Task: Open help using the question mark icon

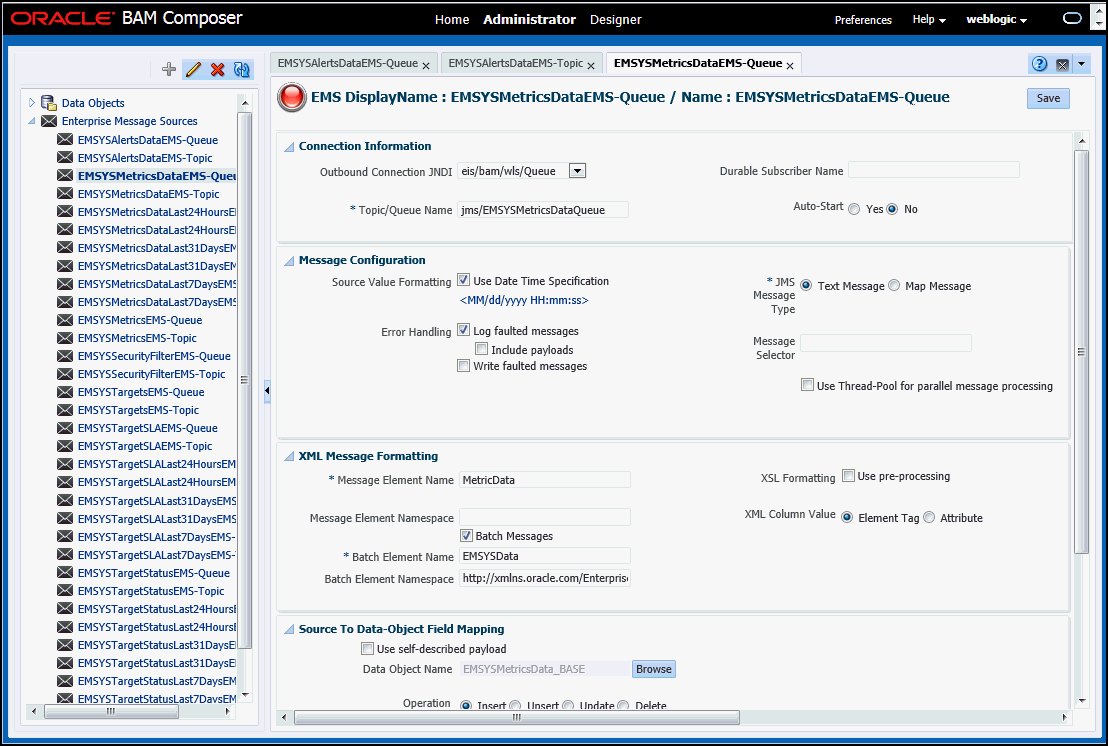Action: (x=1039, y=63)
